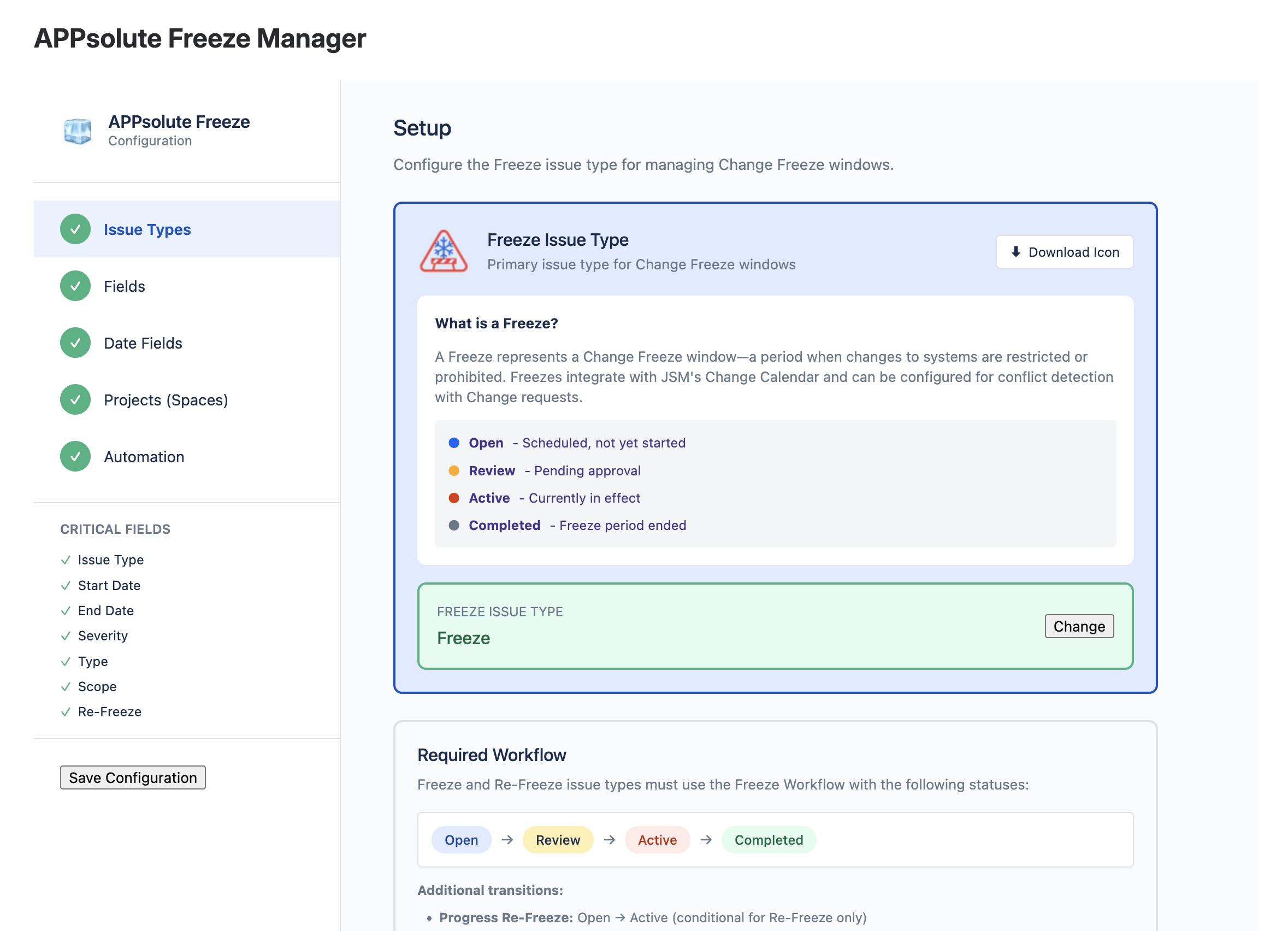
Task: Click the Review workflow status pill
Action: (x=558, y=840)
